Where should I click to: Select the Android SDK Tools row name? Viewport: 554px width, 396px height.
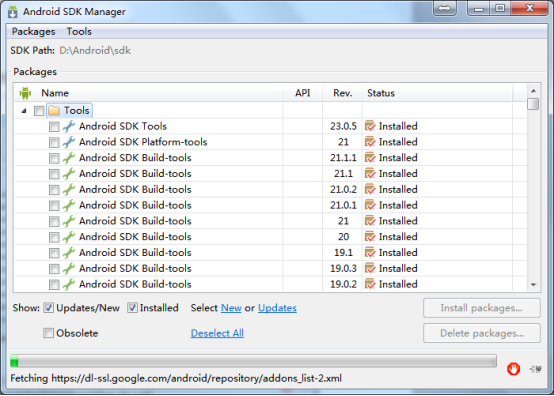coord(123,126)
